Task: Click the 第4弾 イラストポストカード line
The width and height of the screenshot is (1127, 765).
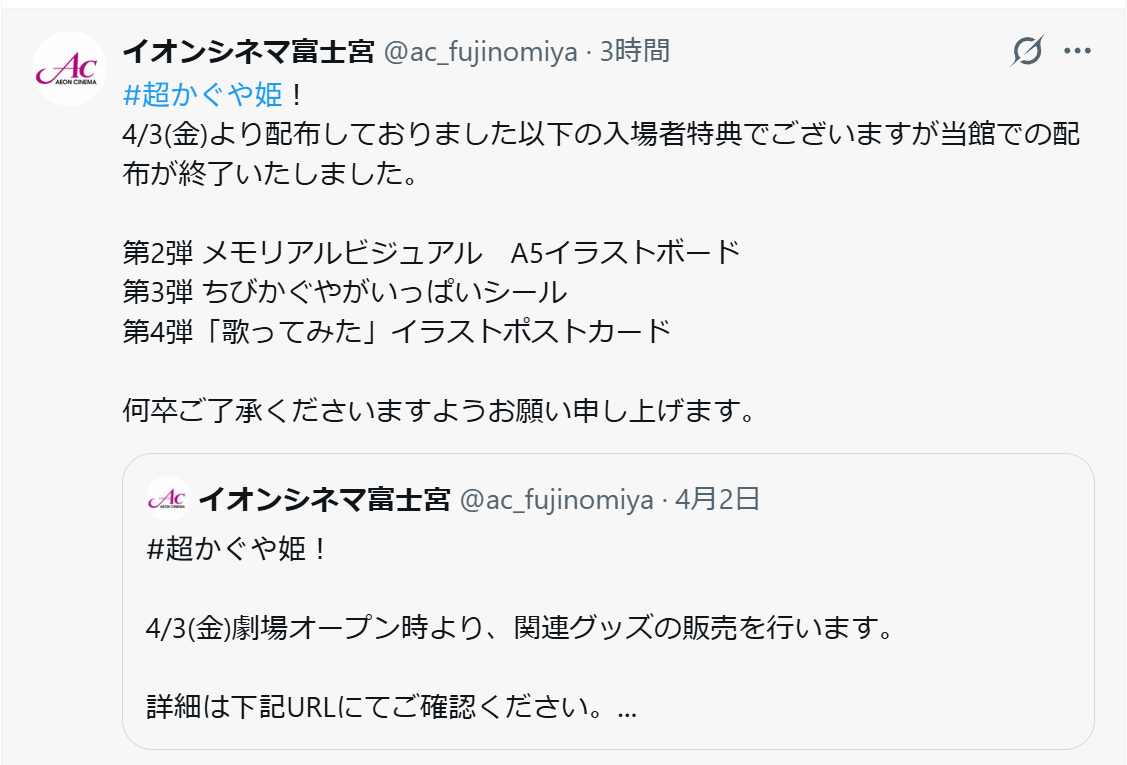Action: coord(396,331)
